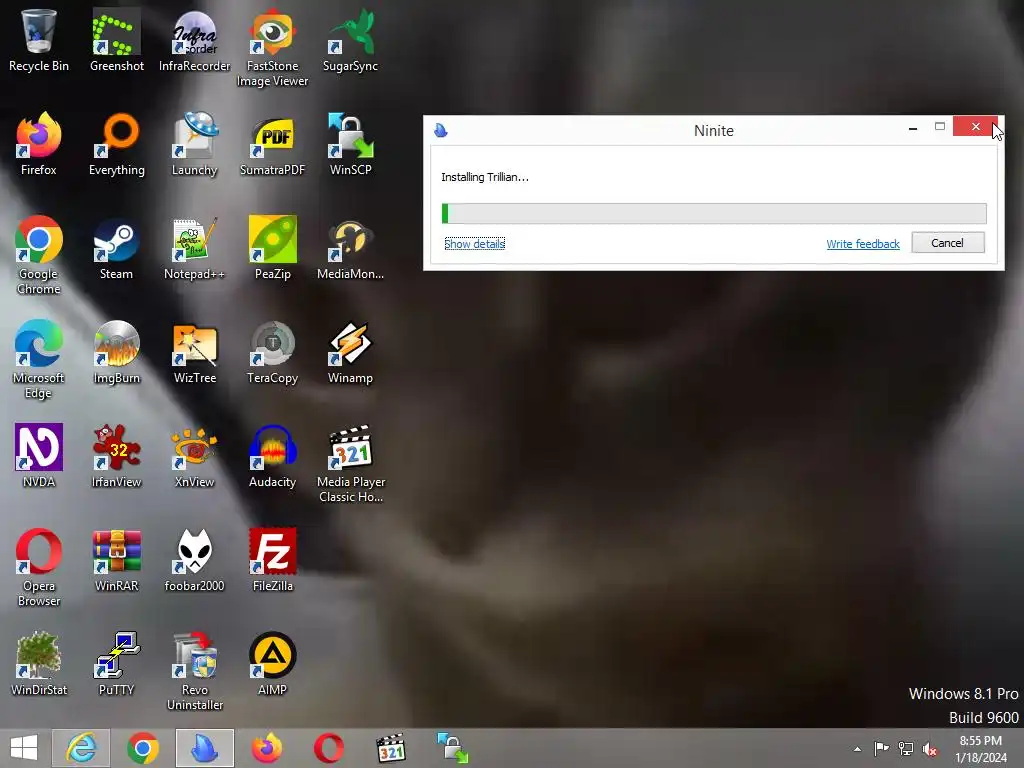
Task: Select the FileZilla desktop shortcut
Action: tap(272, 560)
